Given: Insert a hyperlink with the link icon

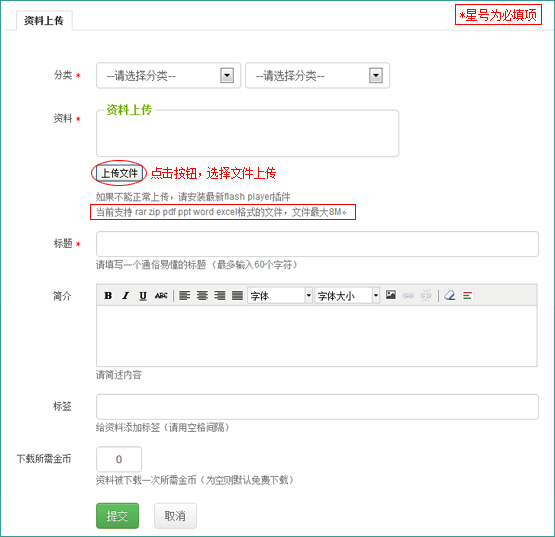Looking at the screenshot, I should tap(408, 295).
